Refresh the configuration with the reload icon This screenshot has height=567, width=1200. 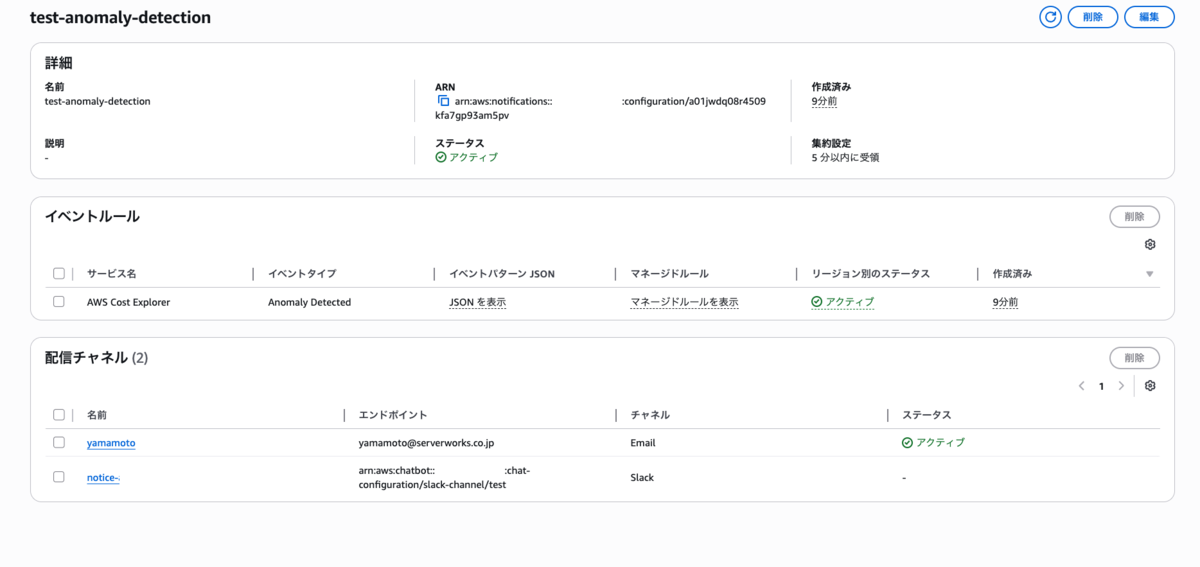[x=1050, y=17]
